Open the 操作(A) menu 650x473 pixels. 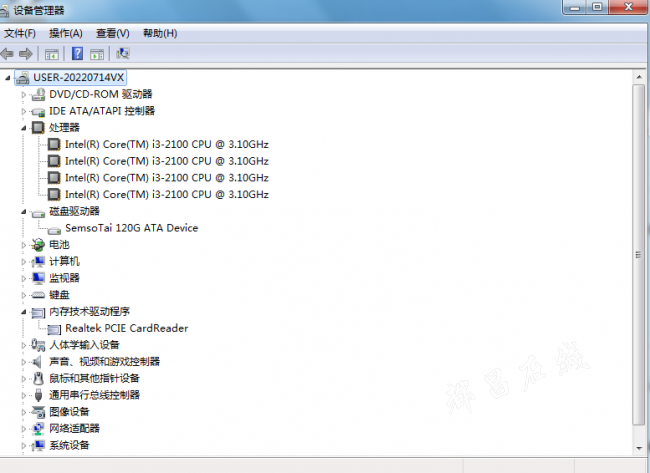click(65, 33)
